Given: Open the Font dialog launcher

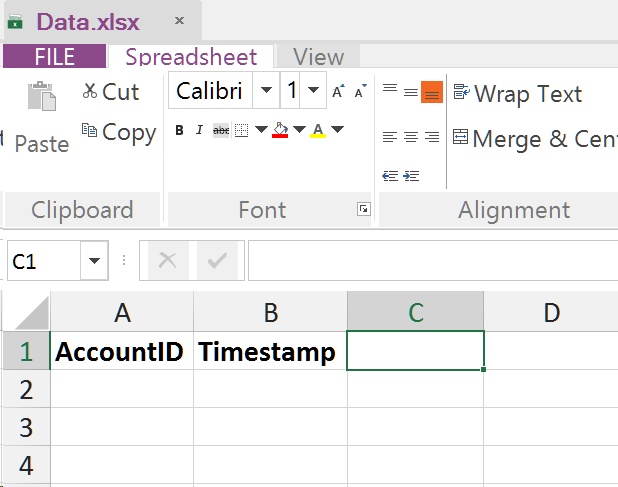Looking at the screenshot, I should click(x=363, y=209).
